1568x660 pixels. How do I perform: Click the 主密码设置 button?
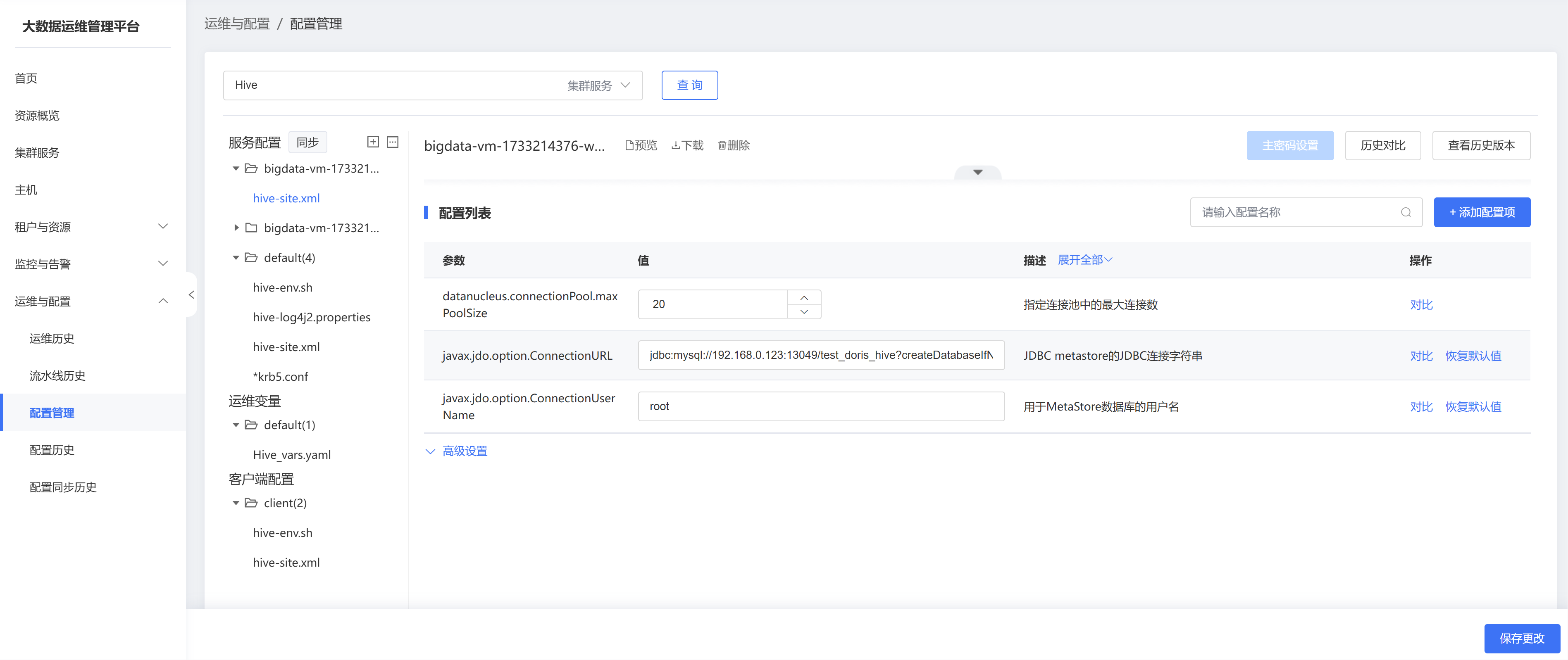[x=1290, y=145]
